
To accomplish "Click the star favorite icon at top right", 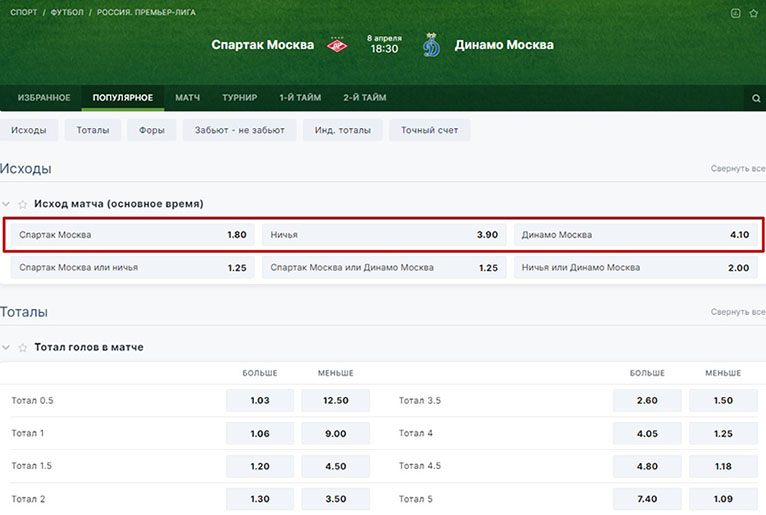I will 753,13.
